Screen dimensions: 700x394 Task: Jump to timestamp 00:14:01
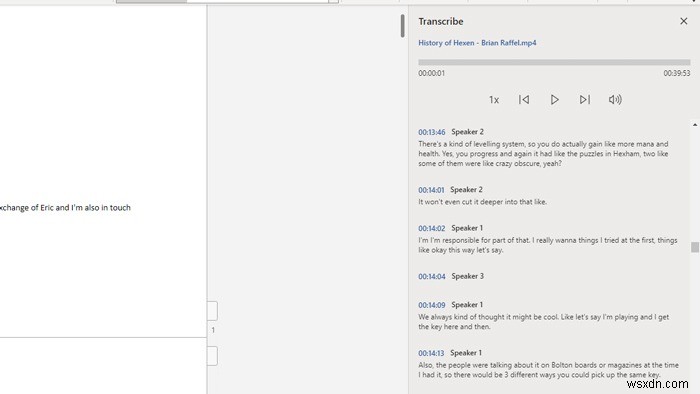click(431, 190)
